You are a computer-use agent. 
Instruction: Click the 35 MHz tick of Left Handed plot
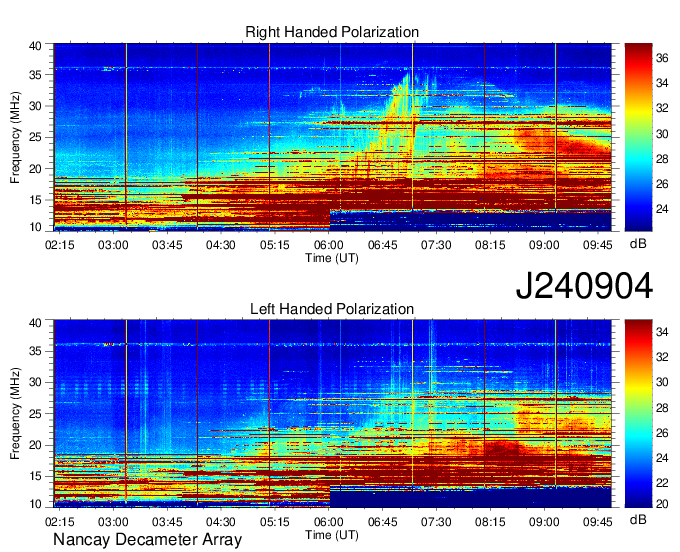[x=35, y=351]
